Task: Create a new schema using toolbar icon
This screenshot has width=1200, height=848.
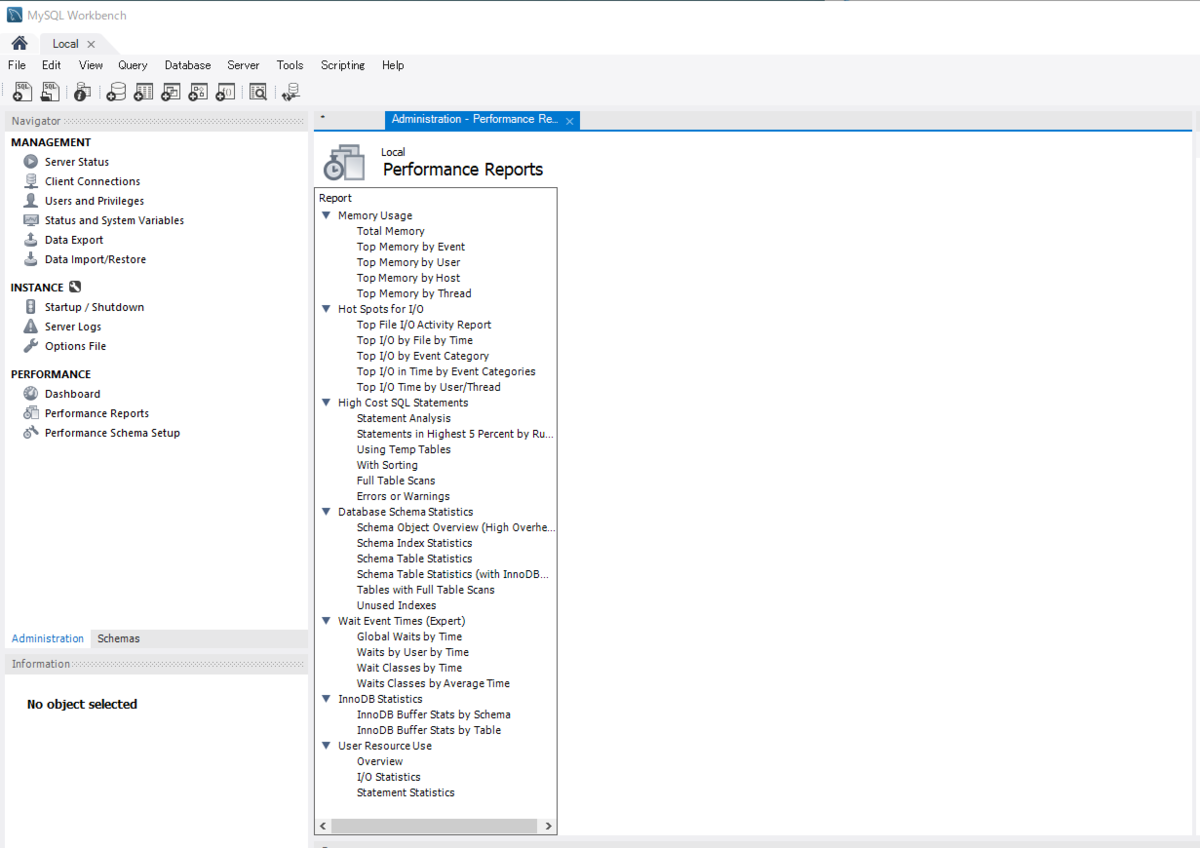Action: pyautogui.click(x=116, y=91)
